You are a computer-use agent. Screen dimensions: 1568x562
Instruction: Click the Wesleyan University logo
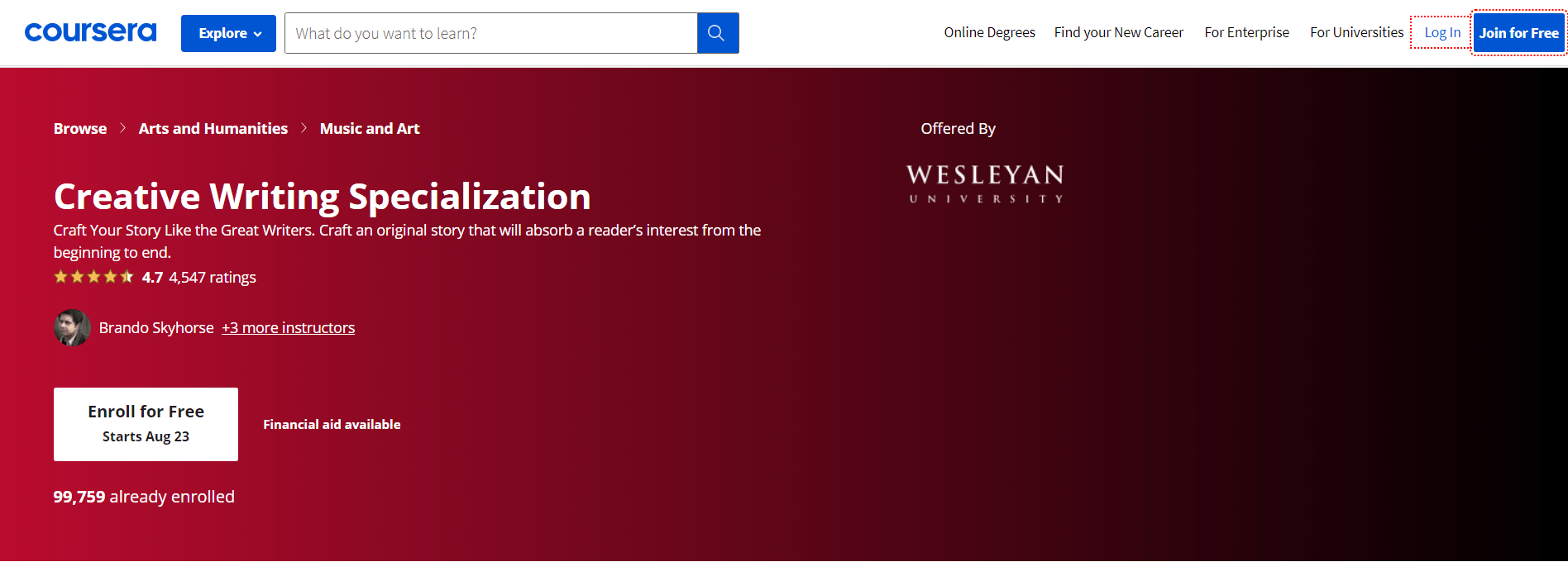point(984,183)
